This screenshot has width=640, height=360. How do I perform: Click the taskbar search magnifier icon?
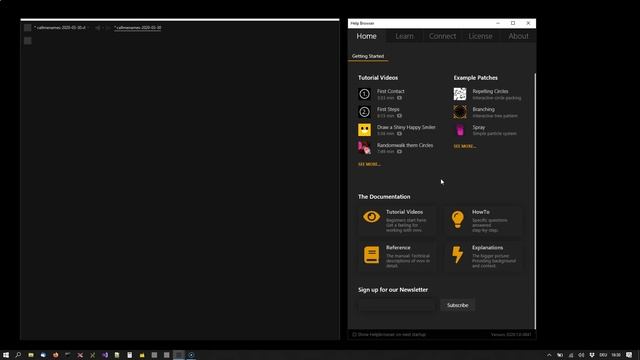(18, 355)
